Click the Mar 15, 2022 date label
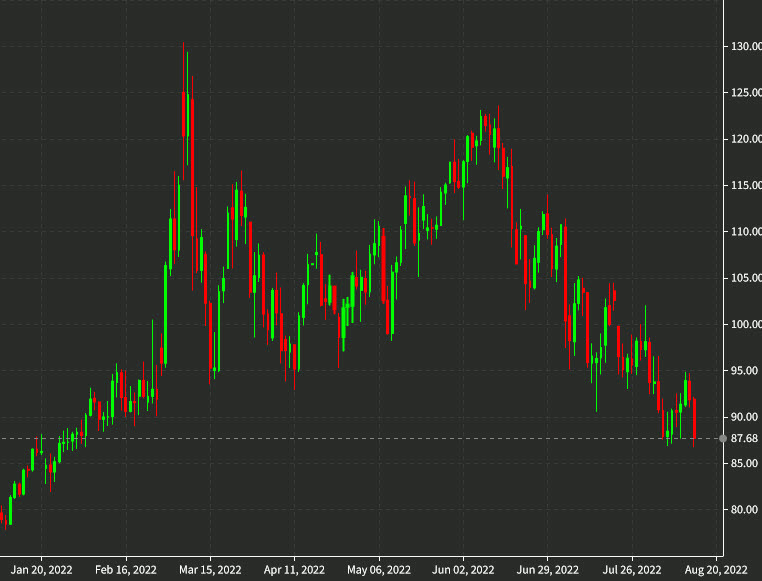Viewport: 762px width, 581px height. point(210,570)
